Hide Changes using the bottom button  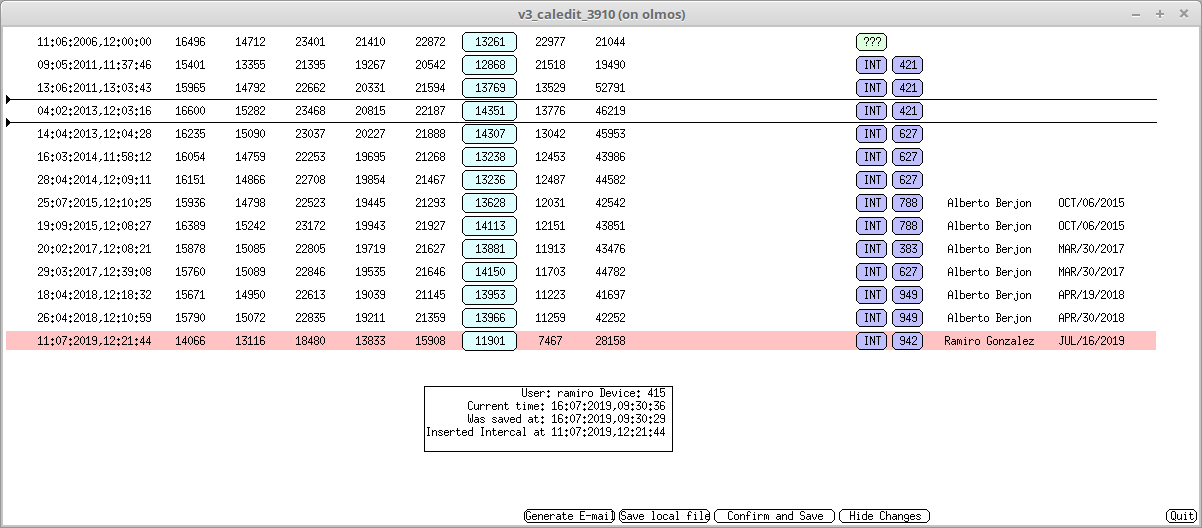tap(884, 516)
